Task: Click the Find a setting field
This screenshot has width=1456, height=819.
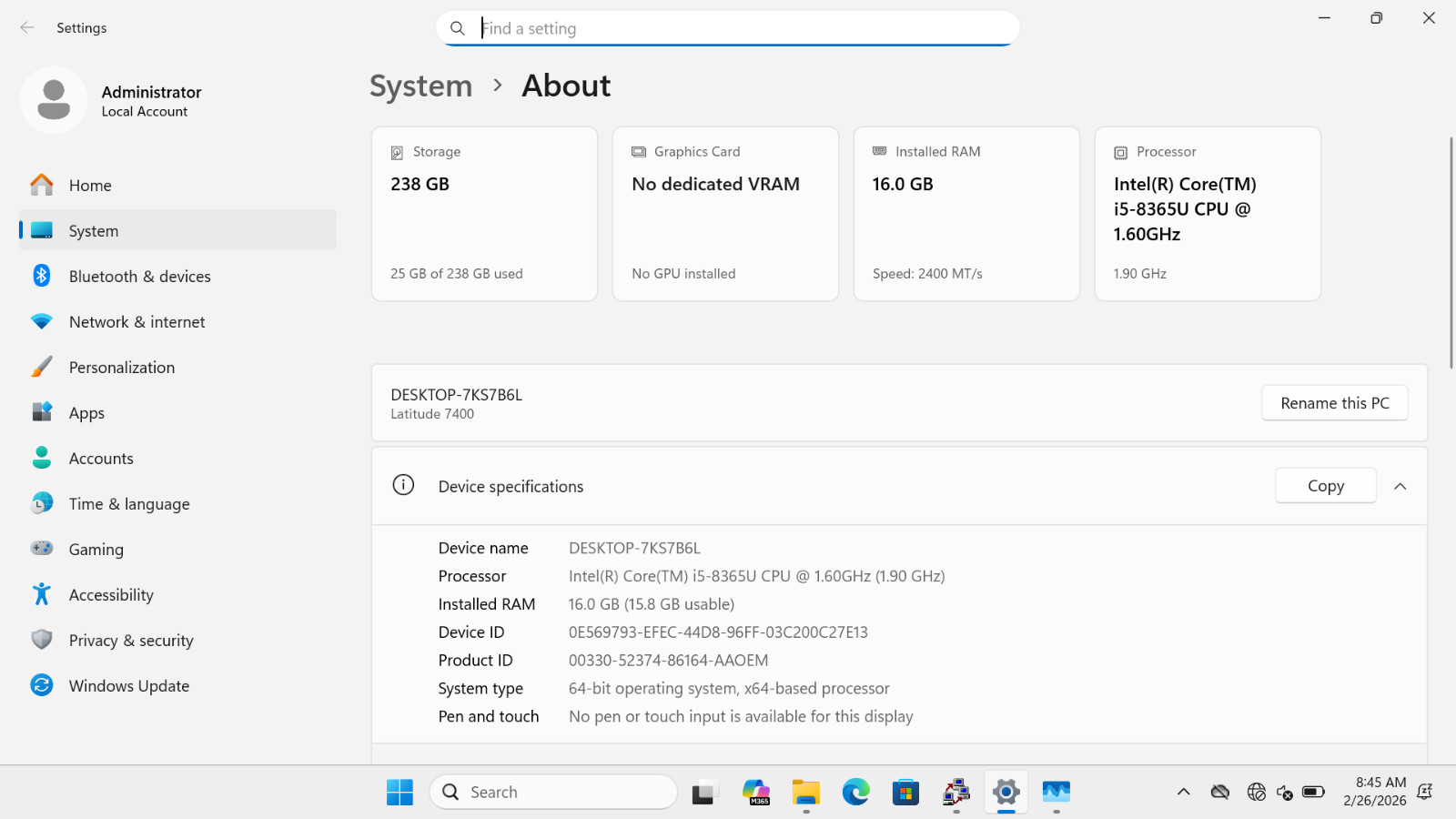Action: coord(728,28)
